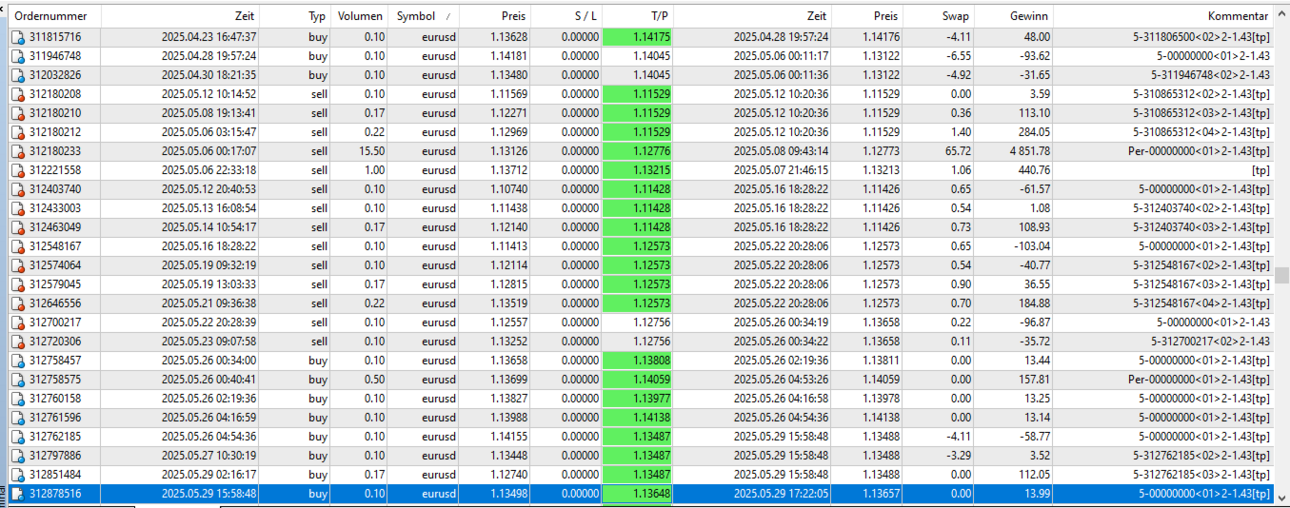Click the icon next to order 312180212

click(x=18, y=132)
